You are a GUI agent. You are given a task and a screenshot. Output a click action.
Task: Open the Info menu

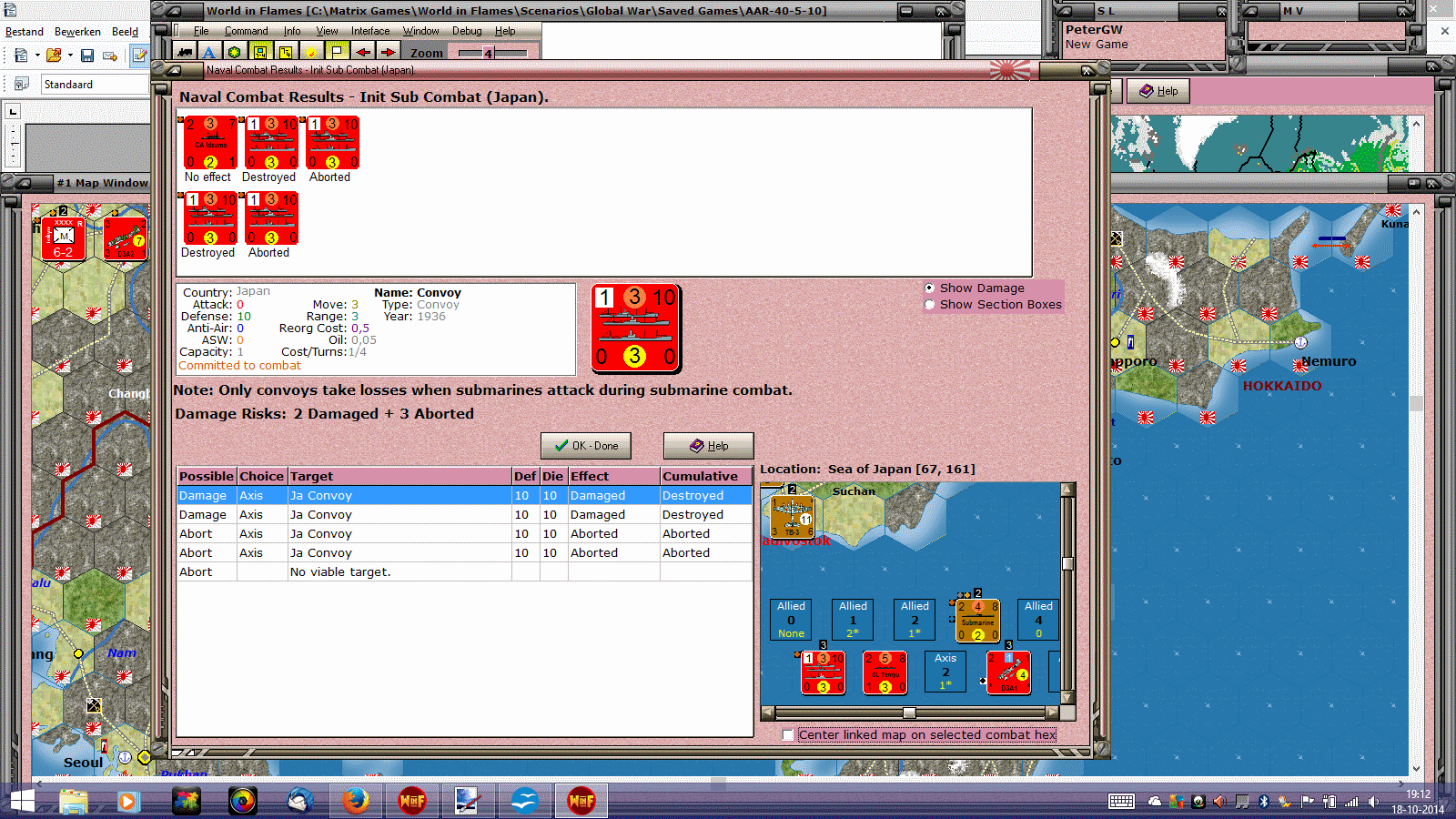point(291,31)
